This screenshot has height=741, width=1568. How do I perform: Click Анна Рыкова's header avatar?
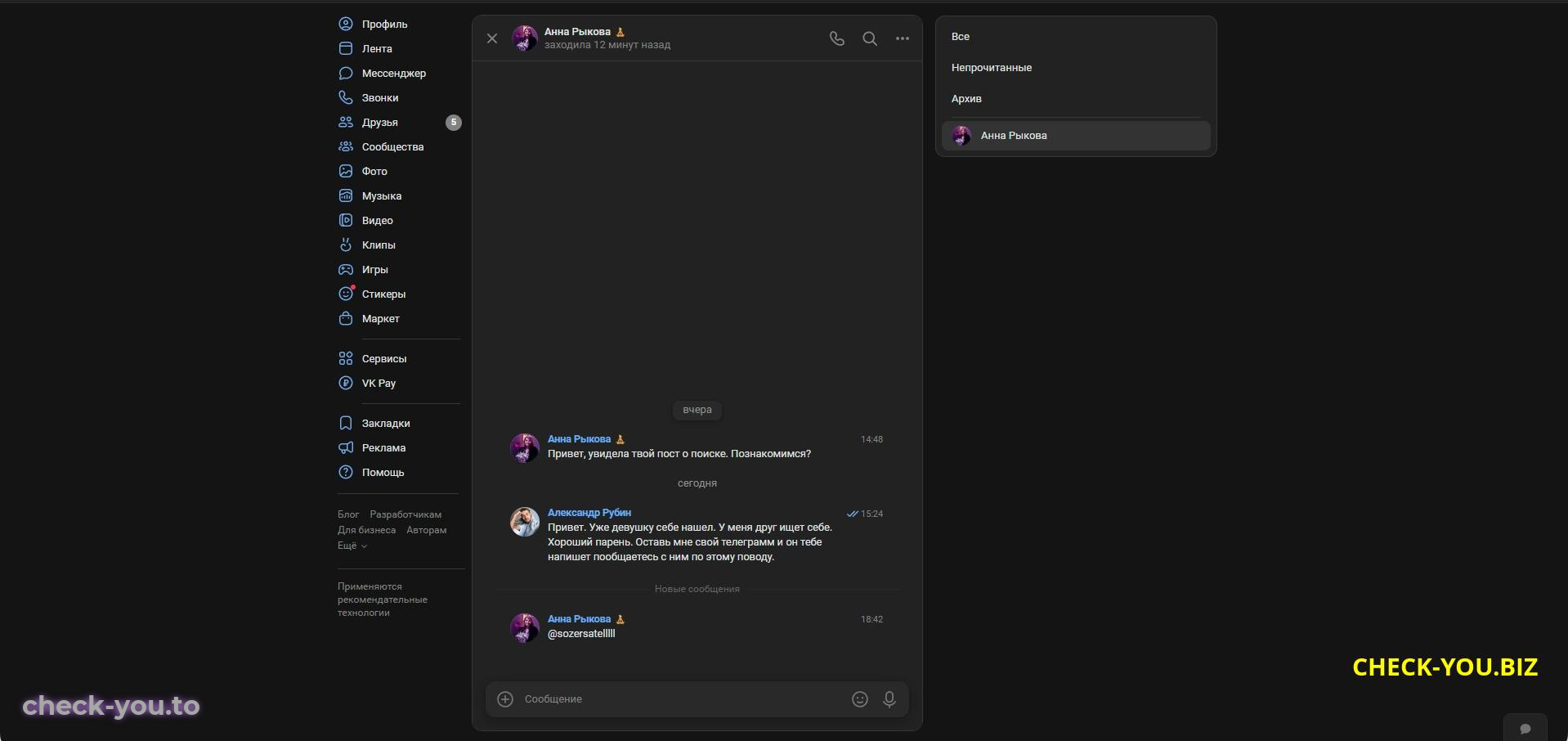[x=525, y=38]
